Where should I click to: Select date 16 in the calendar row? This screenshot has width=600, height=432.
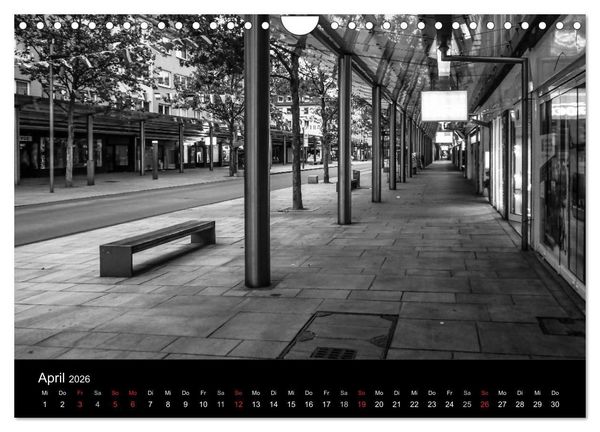(x=309, y=404)
